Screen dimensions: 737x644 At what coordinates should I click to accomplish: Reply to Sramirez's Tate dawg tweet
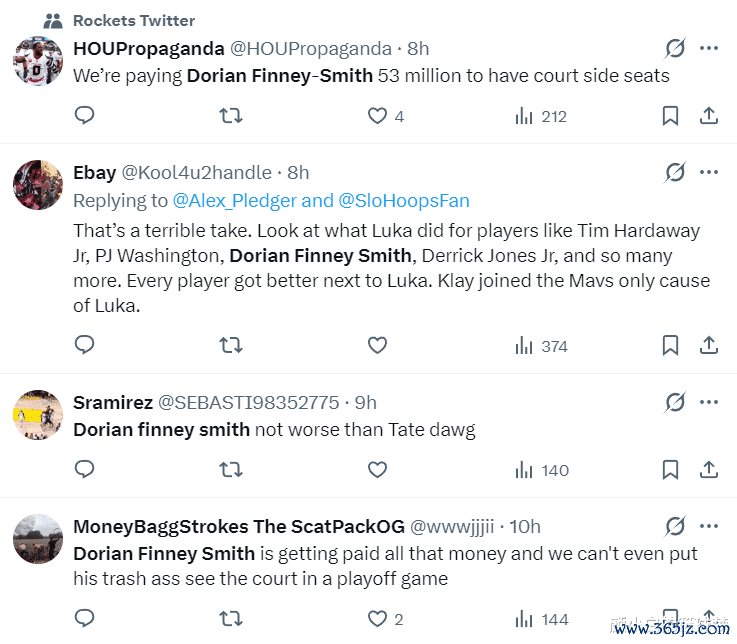pyautogui.click(x=85, y=470)
